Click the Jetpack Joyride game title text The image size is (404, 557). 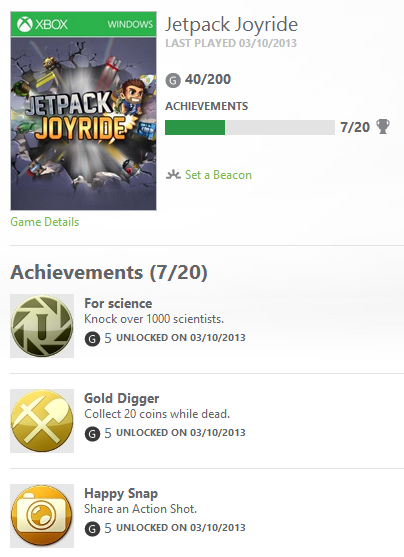[231, 25]
